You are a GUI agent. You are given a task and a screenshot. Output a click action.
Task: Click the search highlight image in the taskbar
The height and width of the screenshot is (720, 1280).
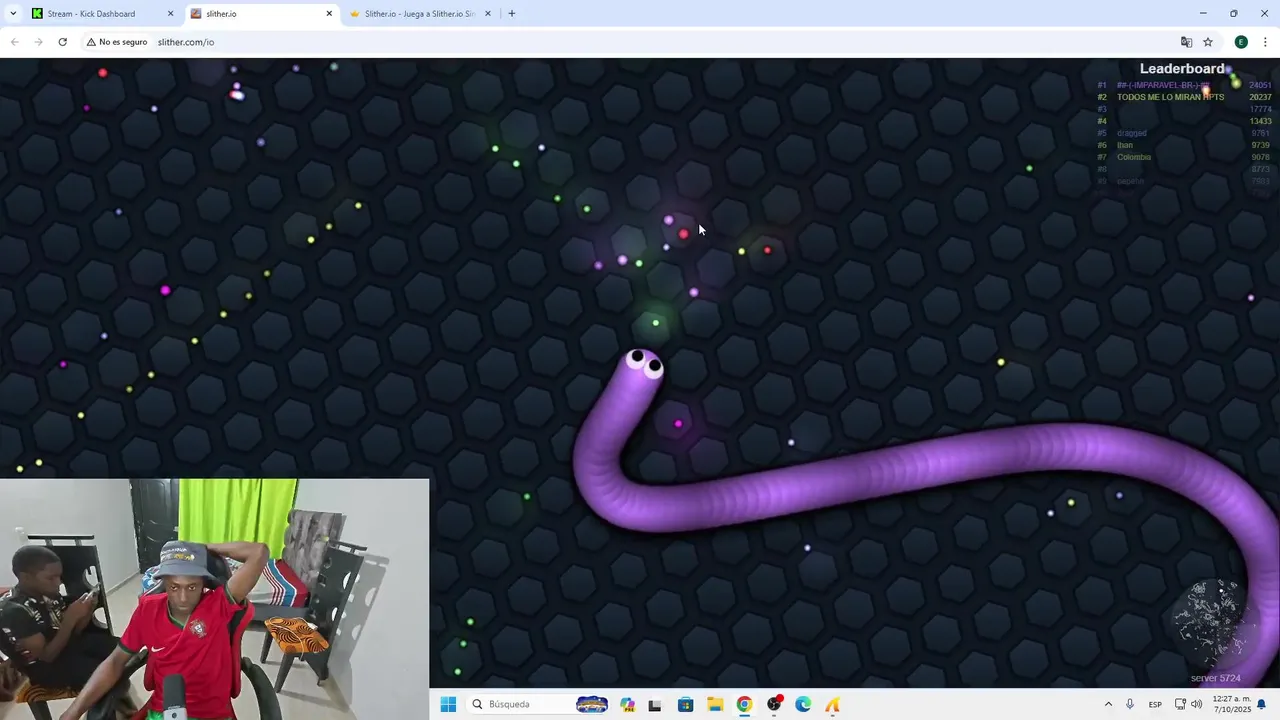tap(592, 704)
